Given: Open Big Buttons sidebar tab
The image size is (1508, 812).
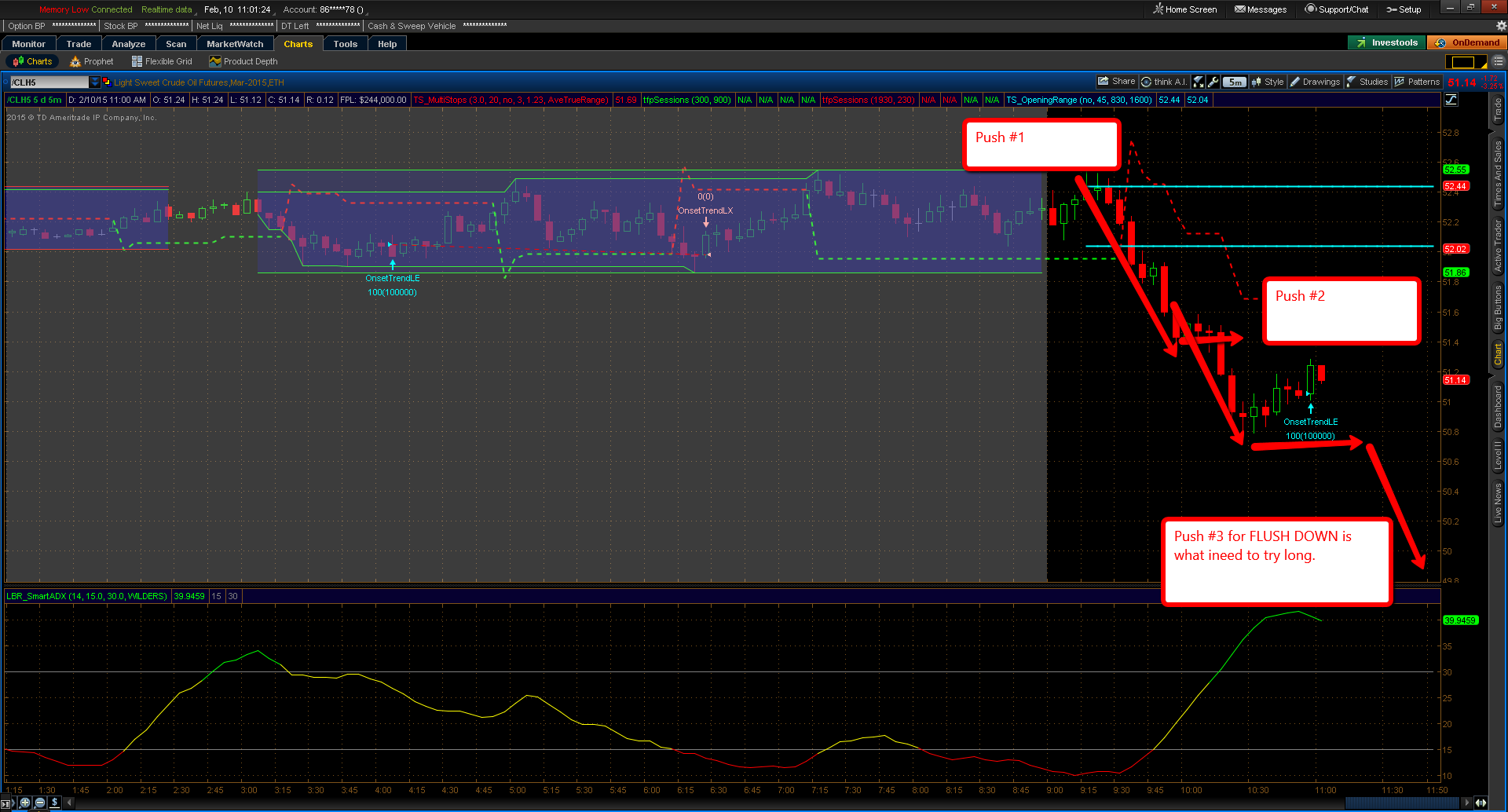Looking at the screenshot, I should click(x=1498, y=307).
